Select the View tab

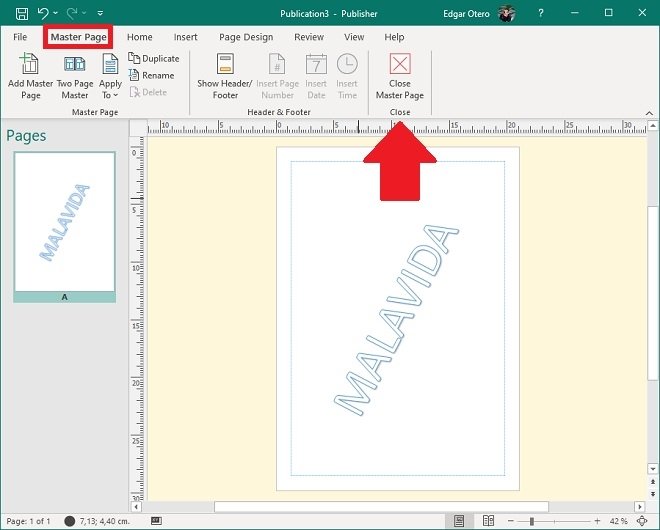click(x=354, y=37)
